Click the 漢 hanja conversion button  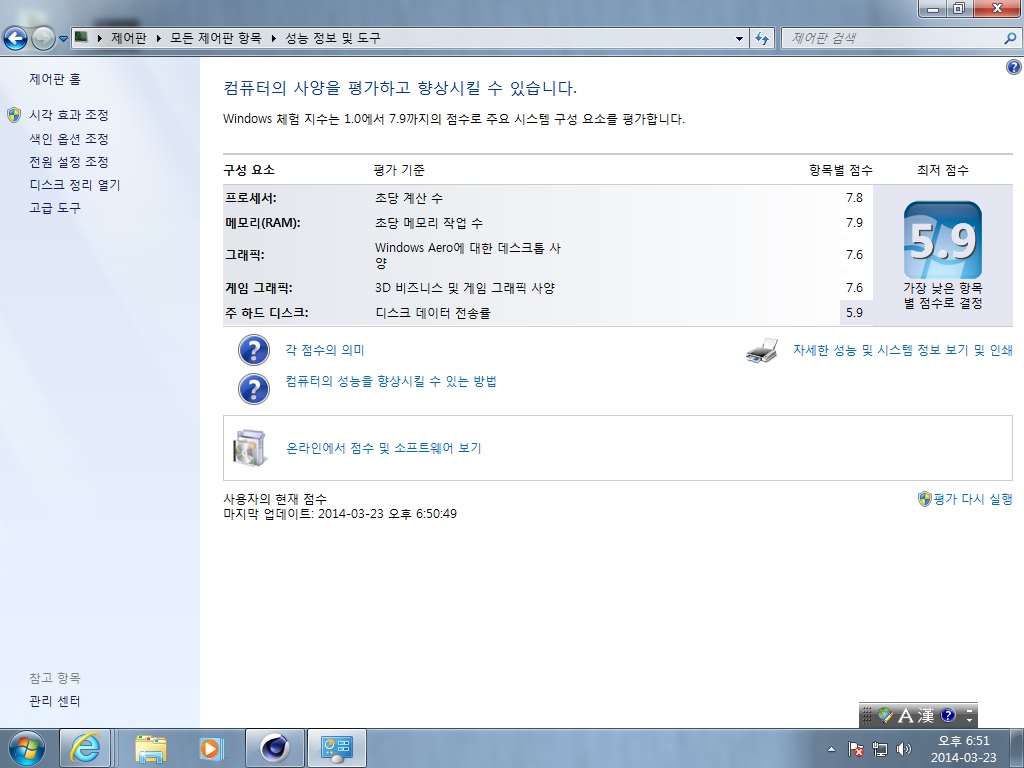pyautogui.click(x=925, y=716)
